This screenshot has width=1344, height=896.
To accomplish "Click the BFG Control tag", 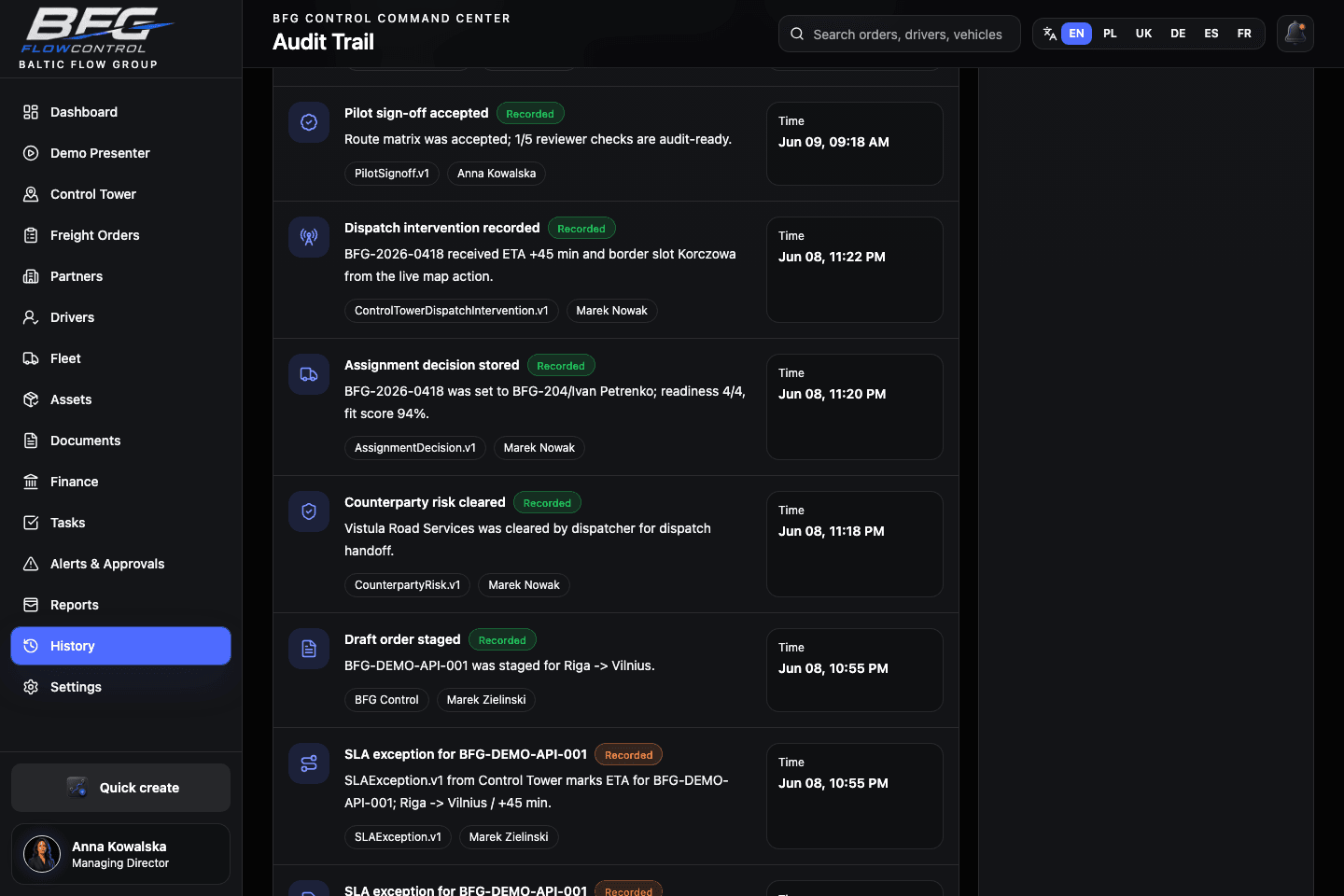I will (386, 700).
